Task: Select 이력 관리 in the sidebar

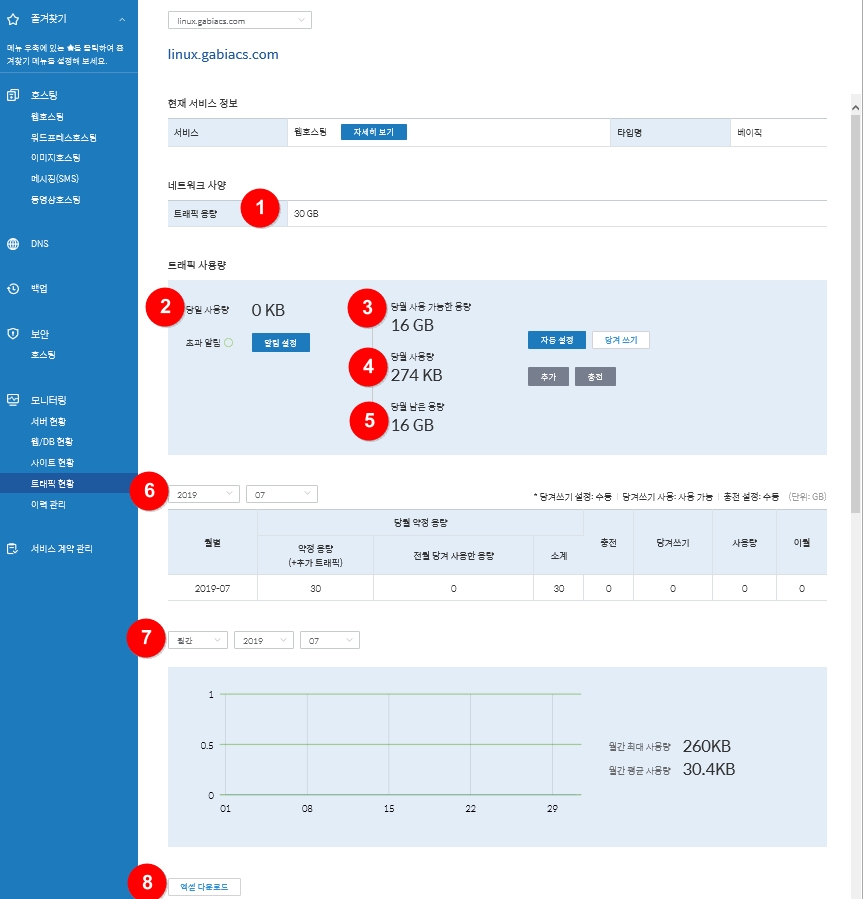Action: tap(48, 505)
